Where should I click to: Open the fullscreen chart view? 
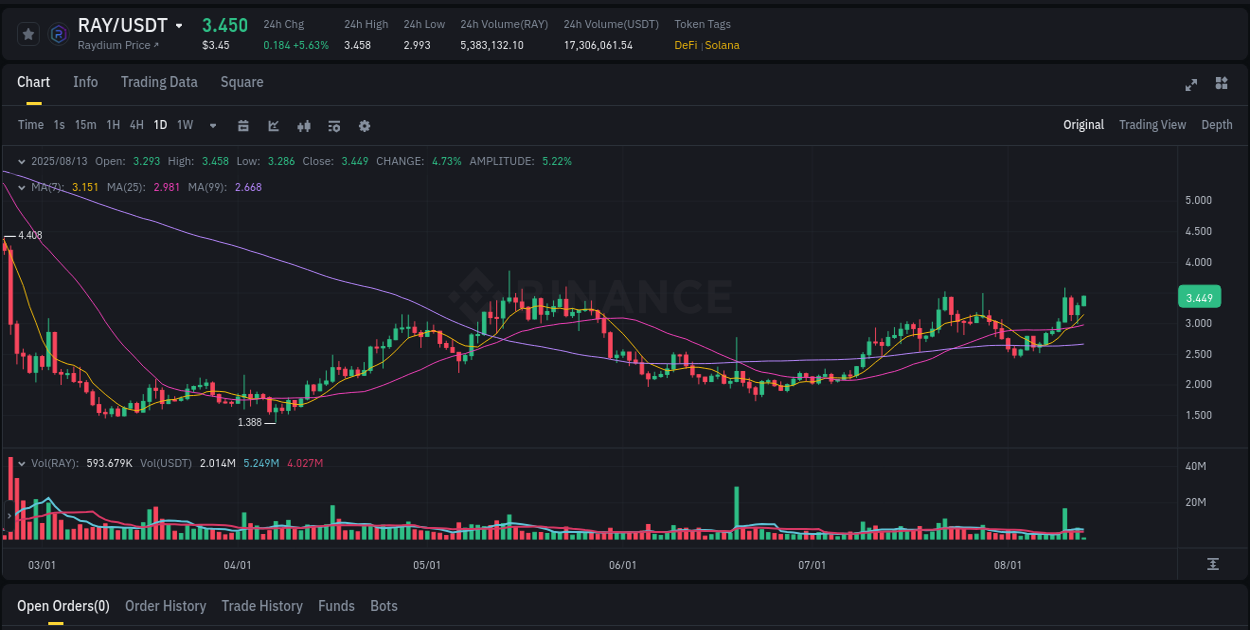[1190, 85]
